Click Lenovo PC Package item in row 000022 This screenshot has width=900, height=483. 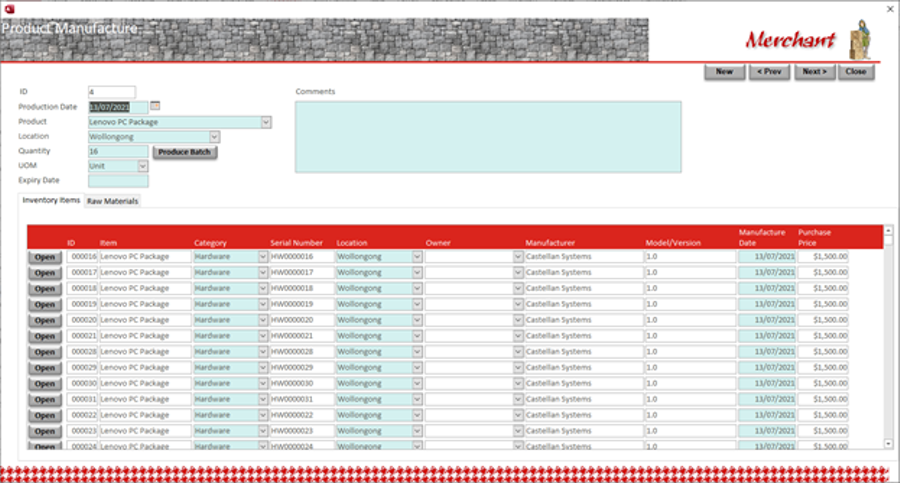point(145,415)
